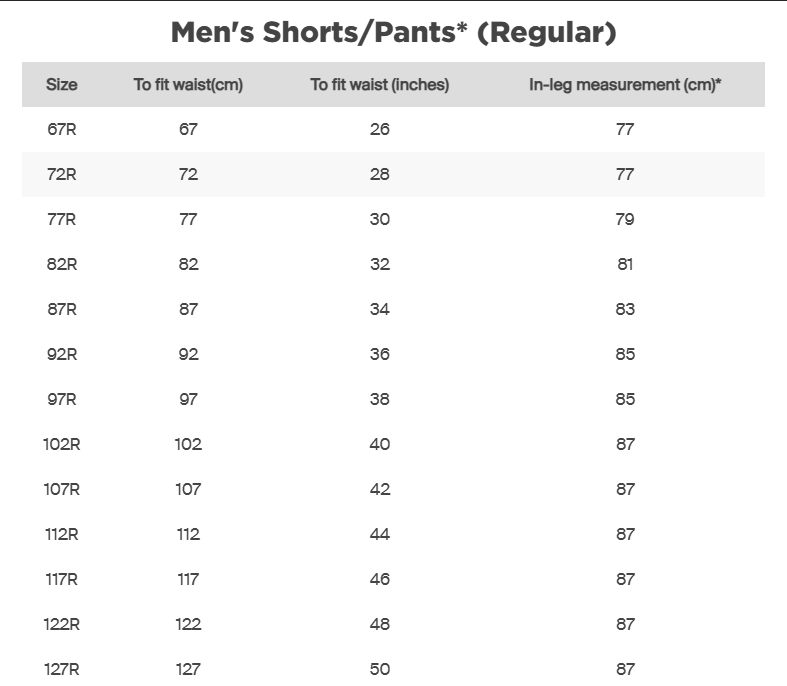Click the 26 inches waist value
Viewport: 787px width, 686px height.
379,129
